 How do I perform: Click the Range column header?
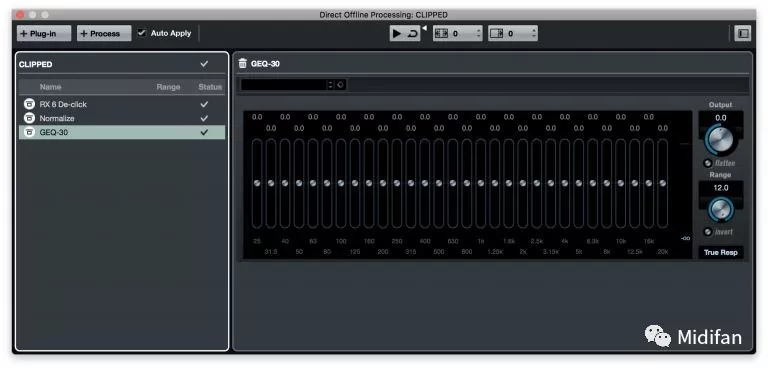pyautogui.click(x=168, y=87)
